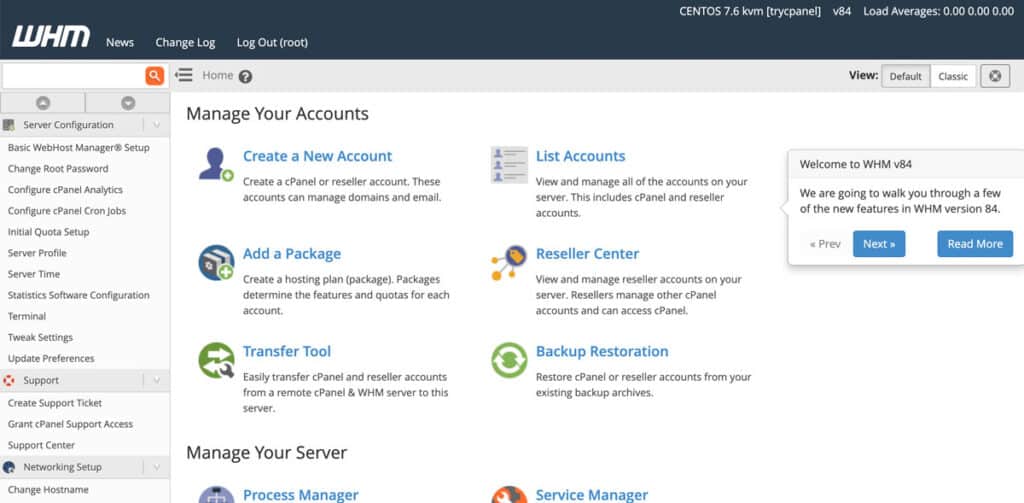This screenshot has height=503, width=1024.
Task: Click the Home breadcrumb
Action: click(x=217, y=75)
